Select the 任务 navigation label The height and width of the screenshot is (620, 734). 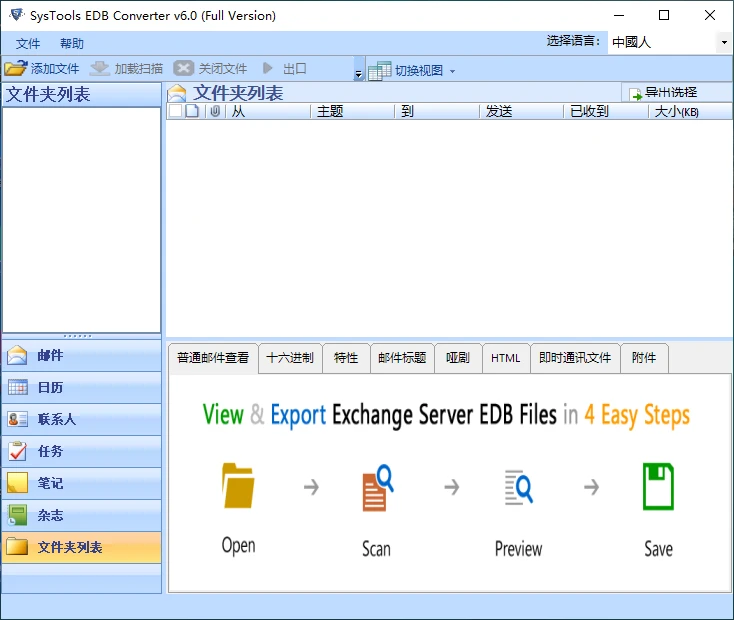click(51, 451)
